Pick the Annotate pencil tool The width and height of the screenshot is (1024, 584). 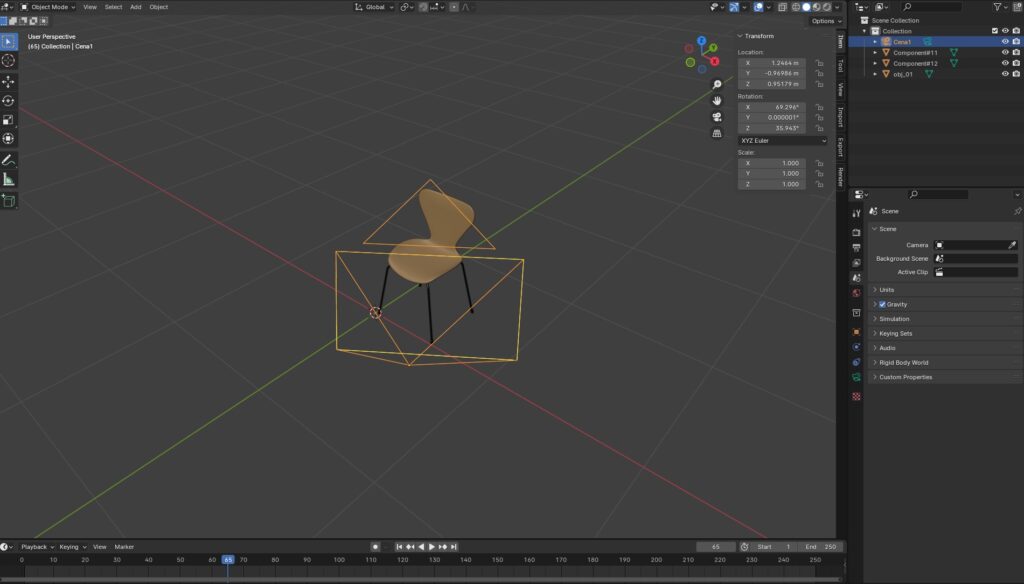point(9,160)
